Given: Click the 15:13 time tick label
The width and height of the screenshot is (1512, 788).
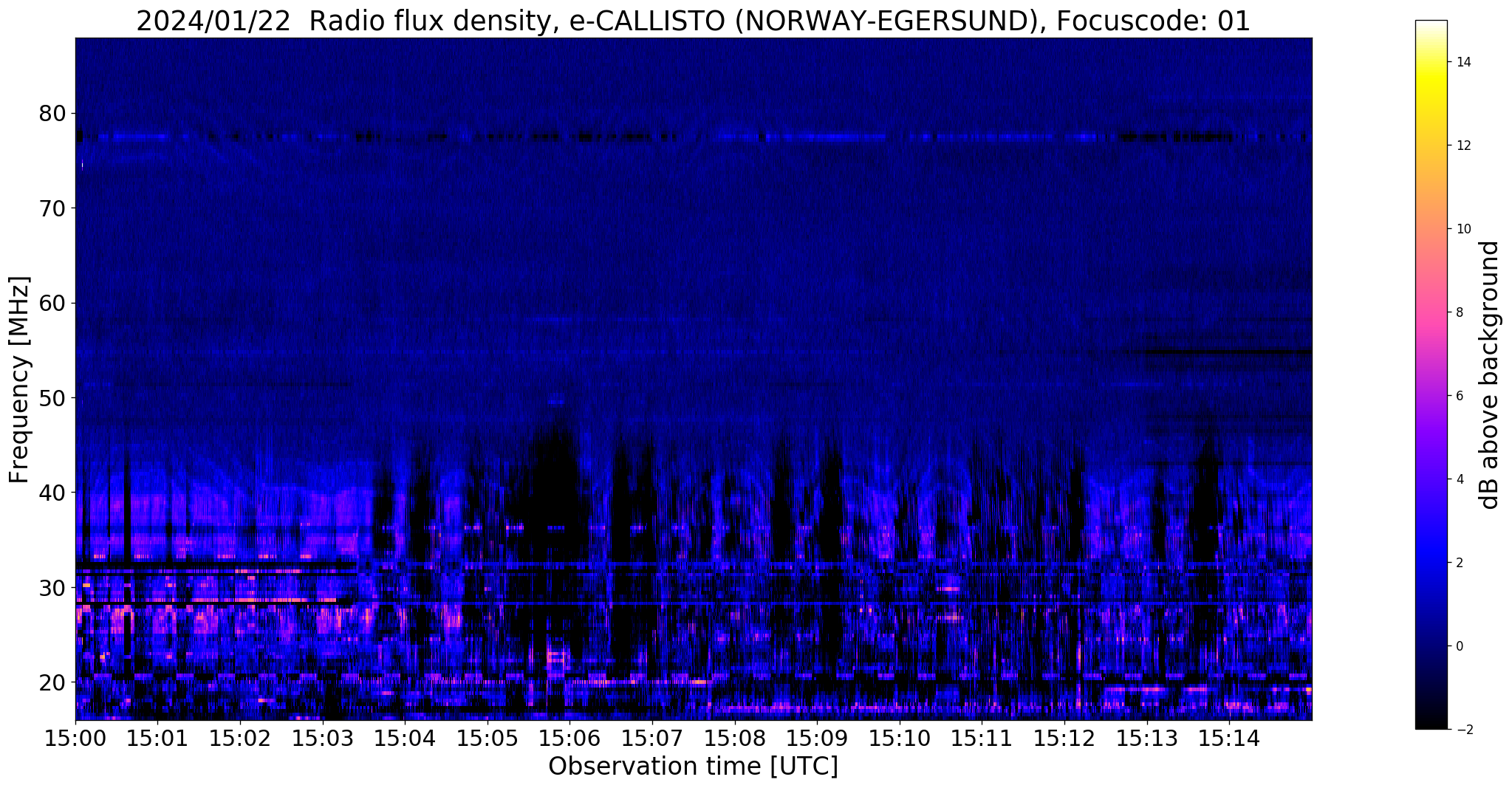Looking at the screenshot, I should pyautogui.click(x=1147, y=739).
